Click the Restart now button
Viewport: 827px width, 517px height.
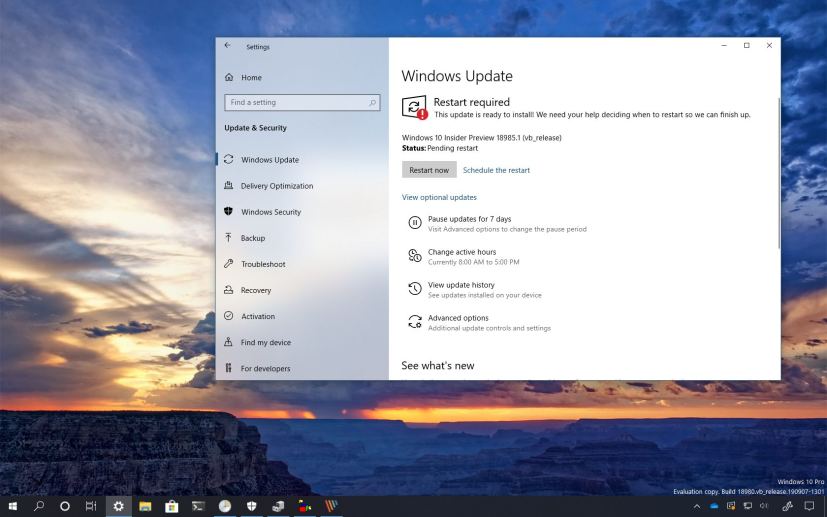click(x=429, y=170)
